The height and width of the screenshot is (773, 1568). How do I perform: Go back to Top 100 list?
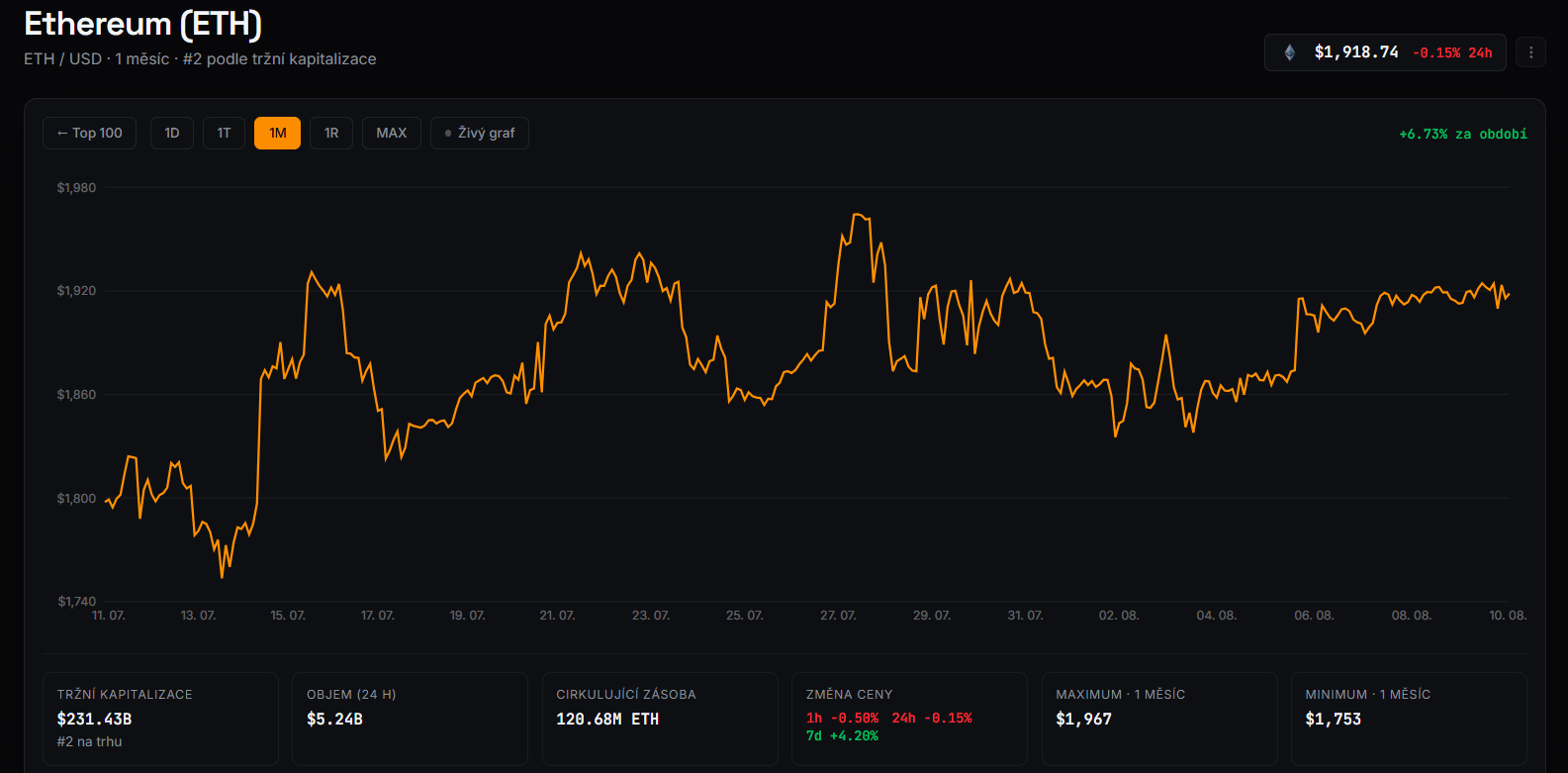90,133
